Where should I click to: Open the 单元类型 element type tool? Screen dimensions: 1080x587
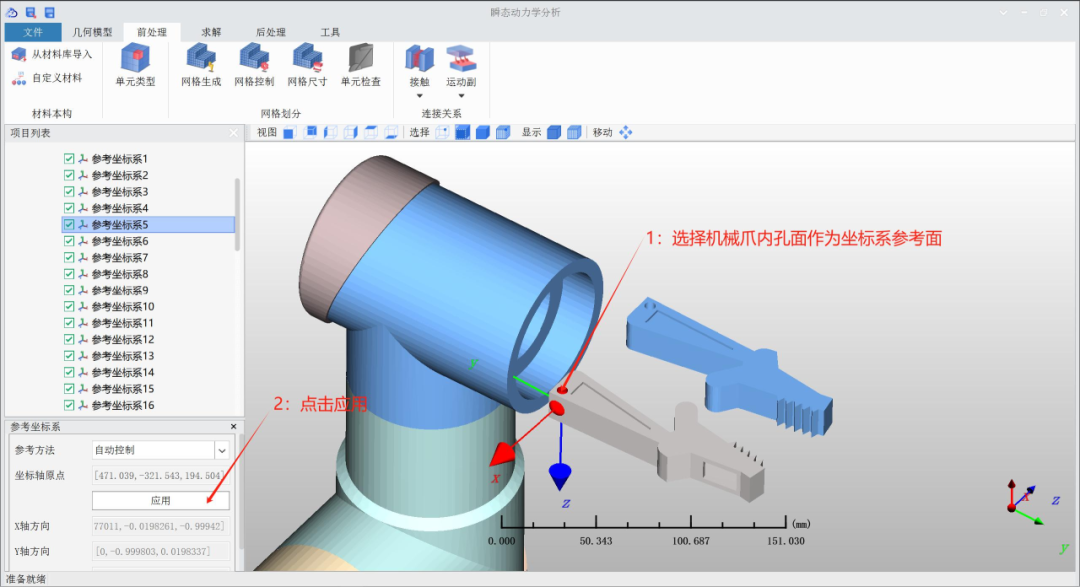point(135,65)
